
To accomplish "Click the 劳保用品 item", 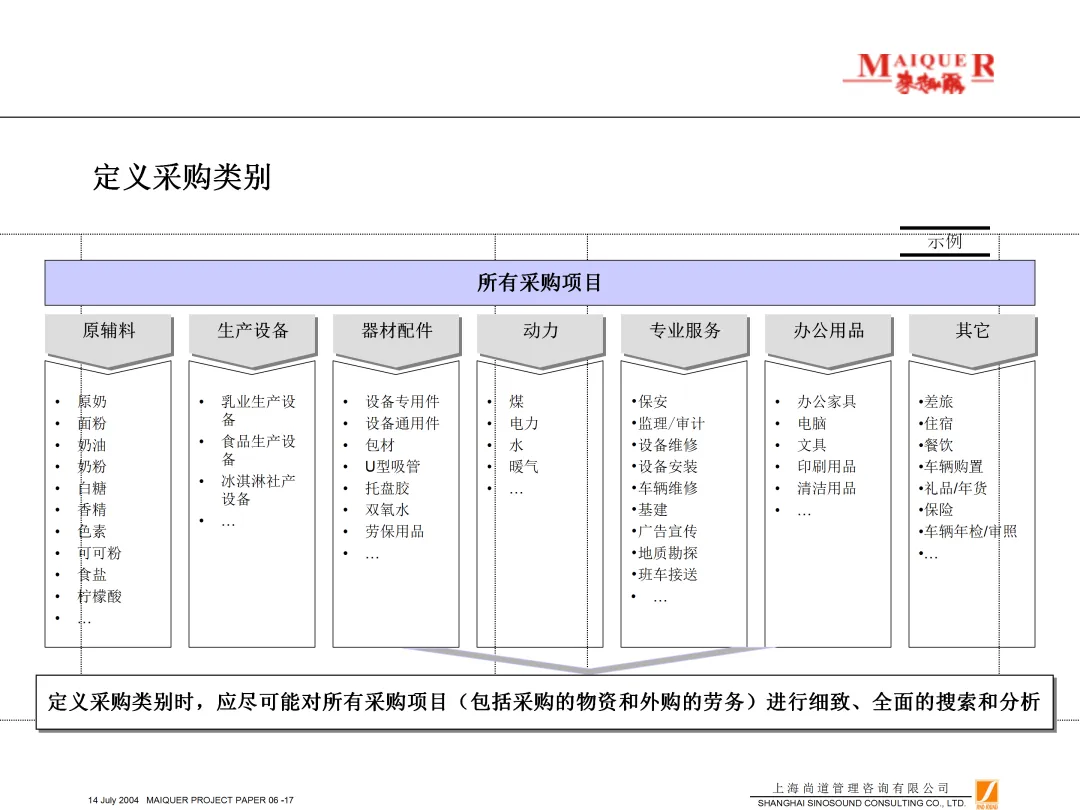I will 395,531.
